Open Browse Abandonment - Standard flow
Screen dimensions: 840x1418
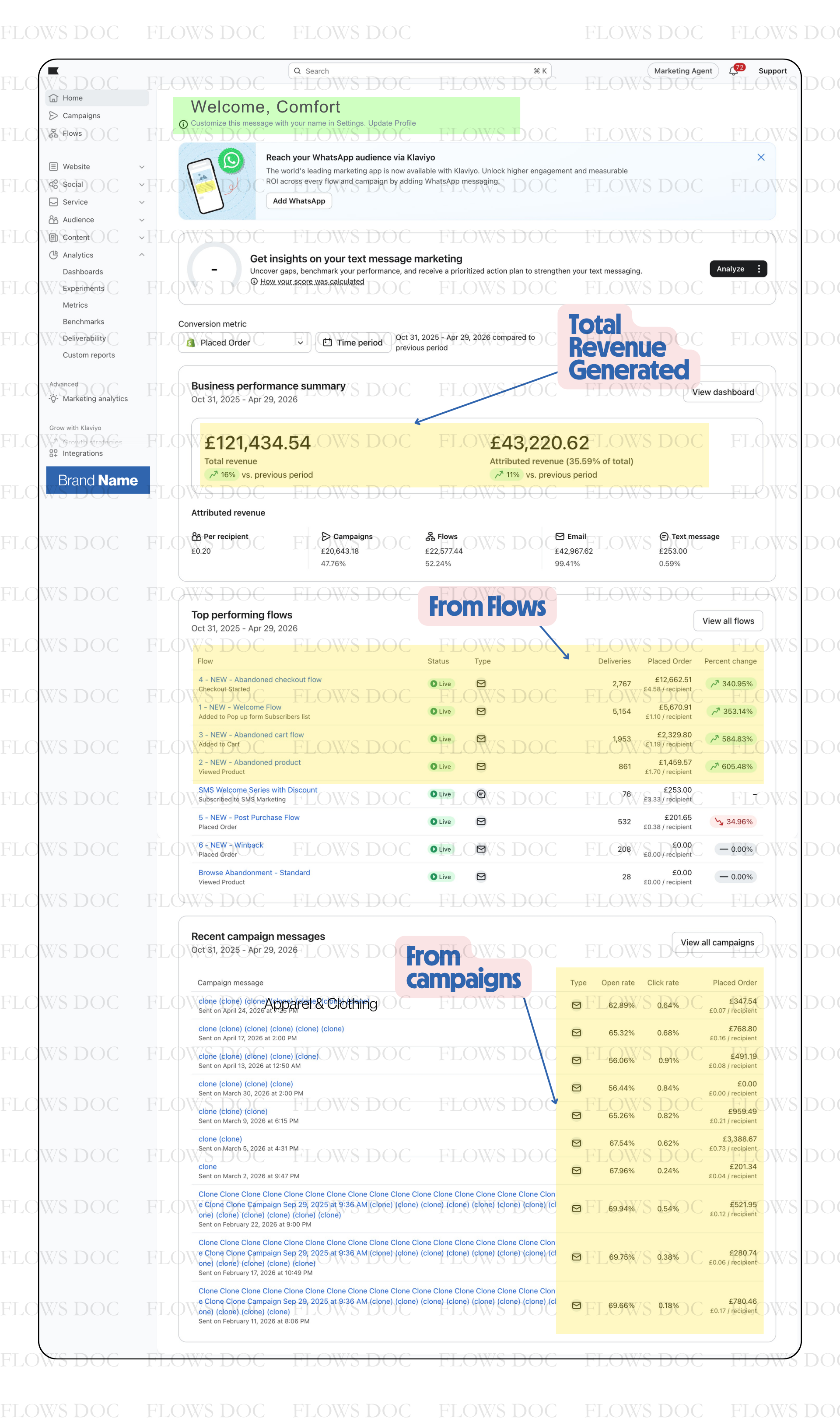[254, 873]
